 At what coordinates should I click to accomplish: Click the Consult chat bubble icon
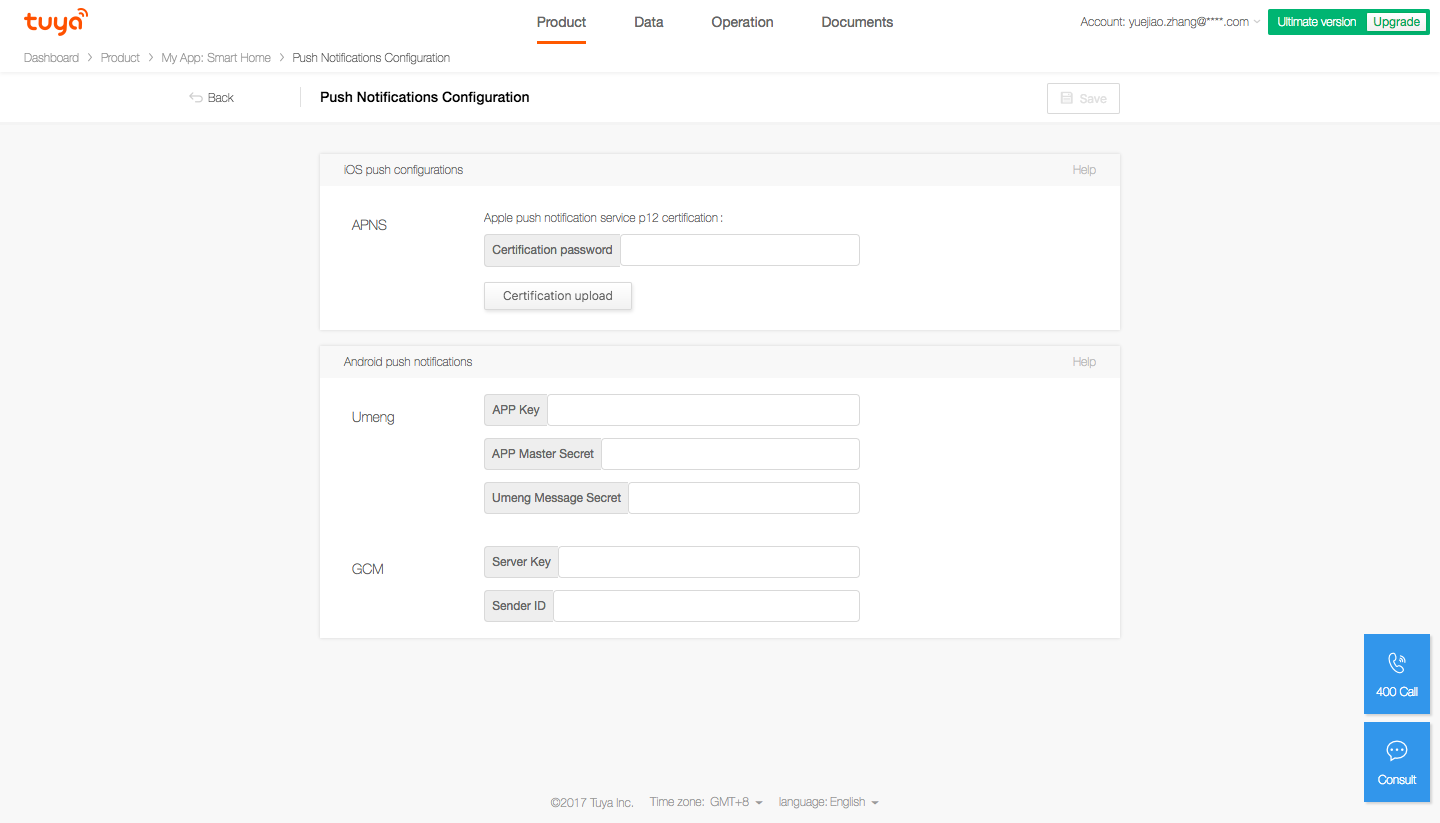(x=1397, y=751)
